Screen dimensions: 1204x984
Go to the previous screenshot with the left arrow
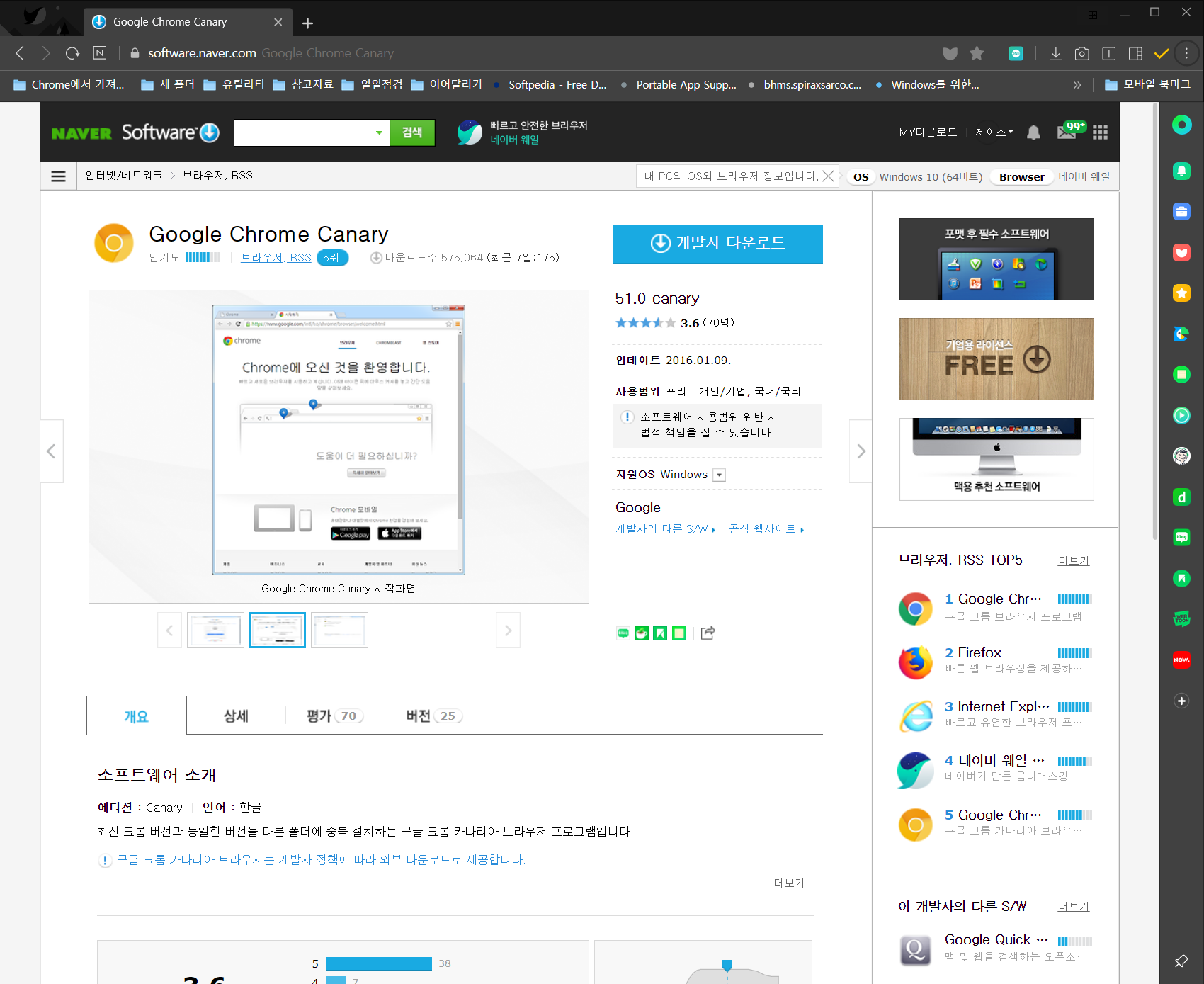point(52,451)
